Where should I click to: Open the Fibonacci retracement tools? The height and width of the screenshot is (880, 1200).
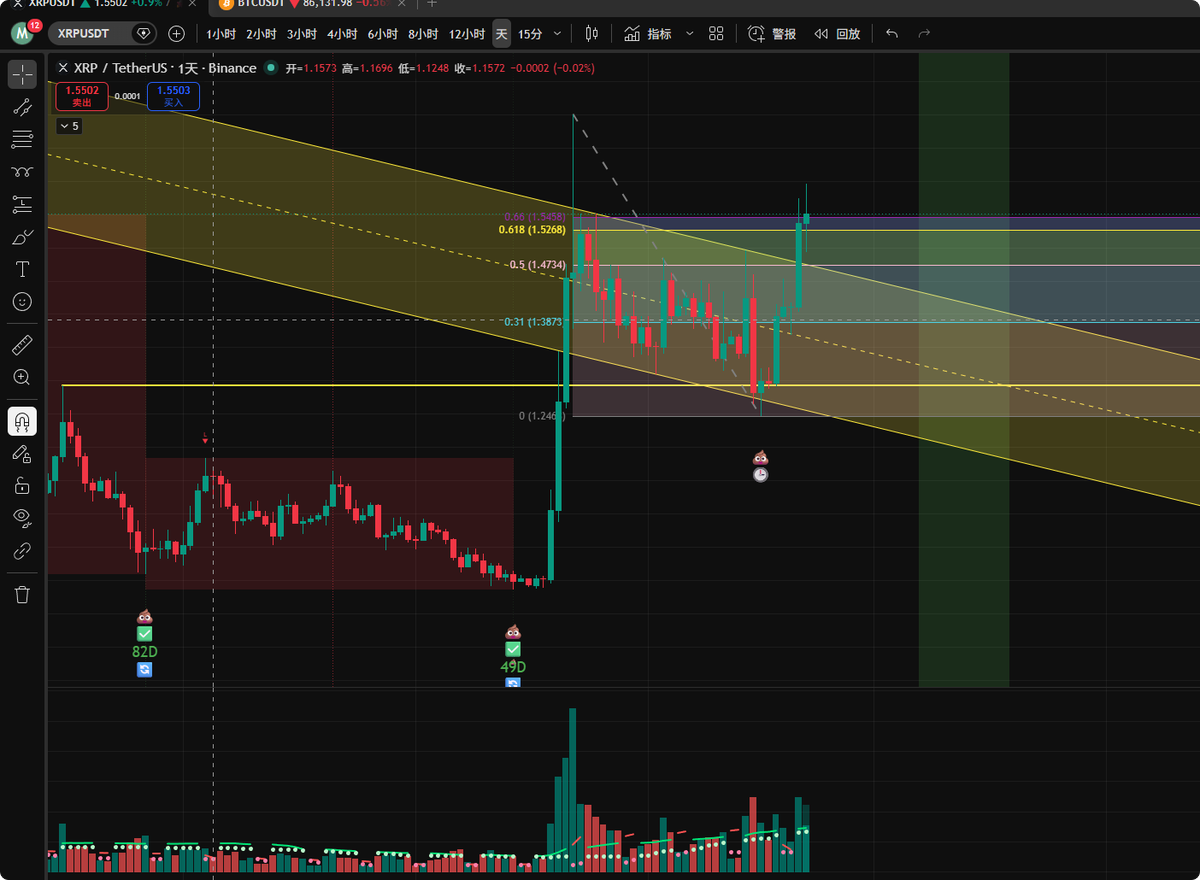point(22,139)
